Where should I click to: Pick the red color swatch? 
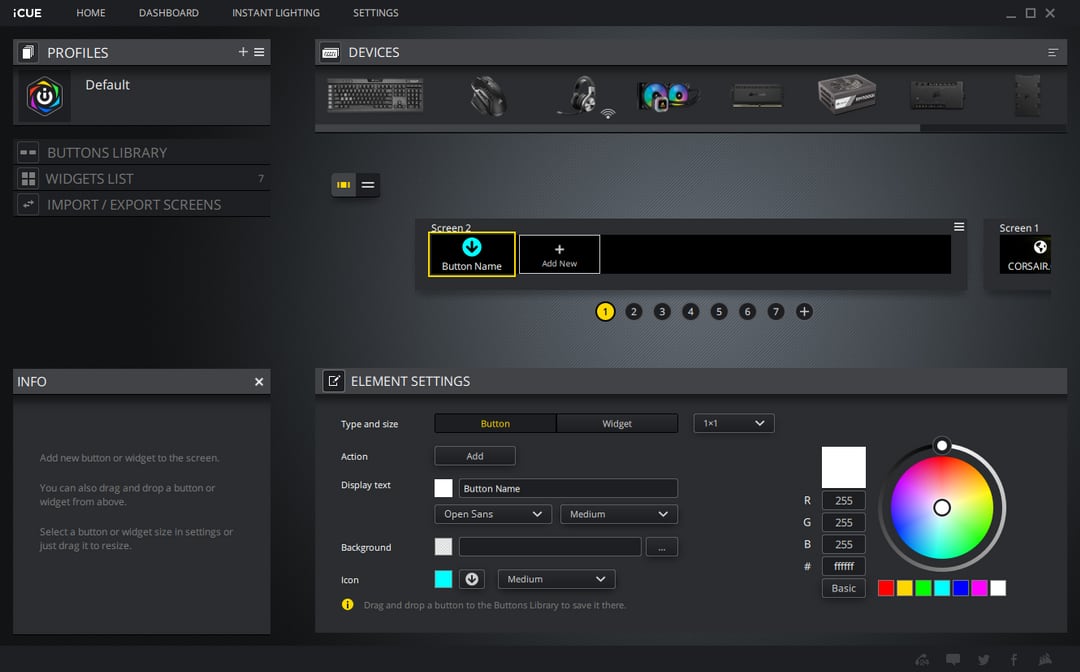point(885,588)
